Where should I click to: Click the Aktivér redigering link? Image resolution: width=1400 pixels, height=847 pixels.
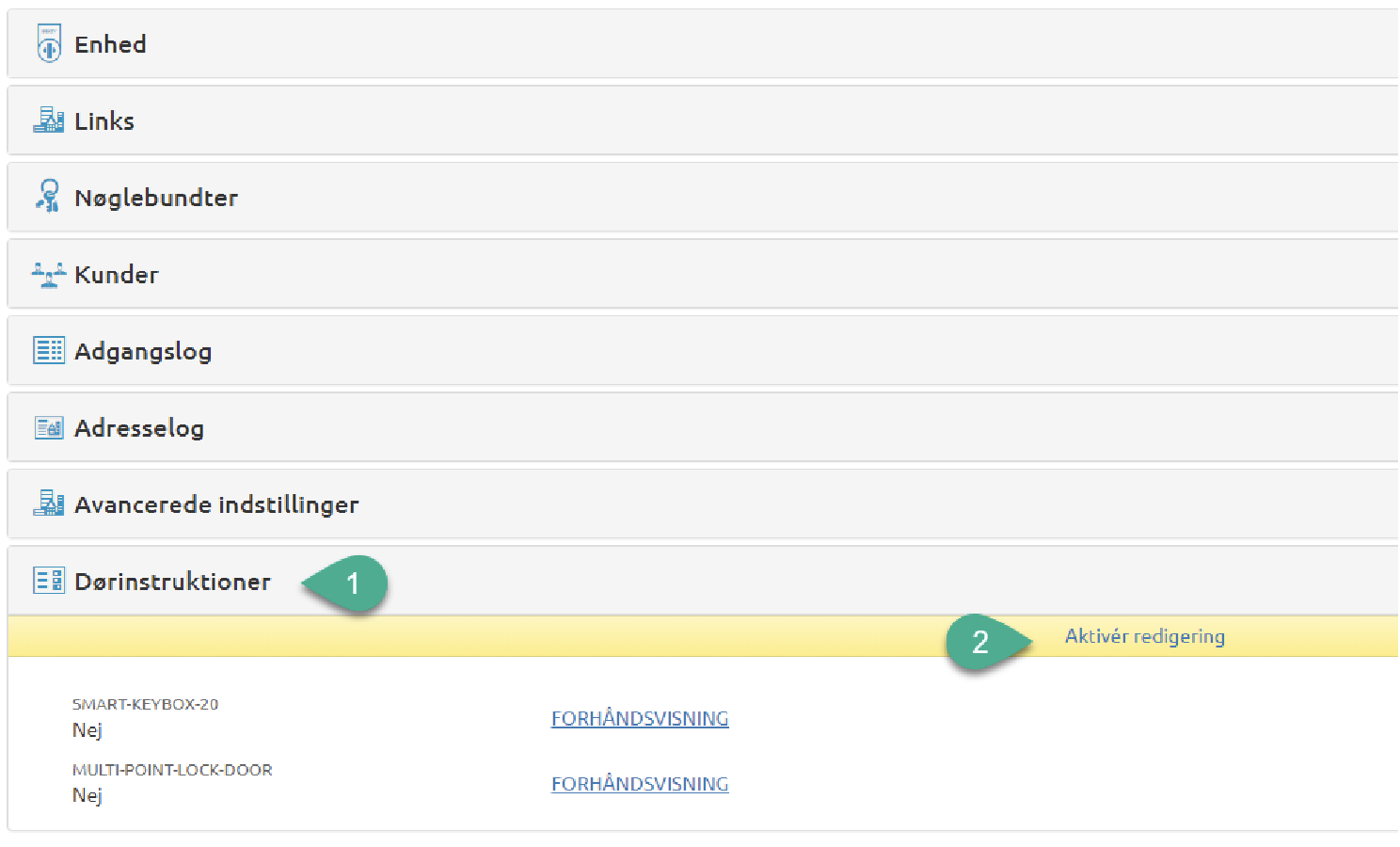tap(1144, 636)
